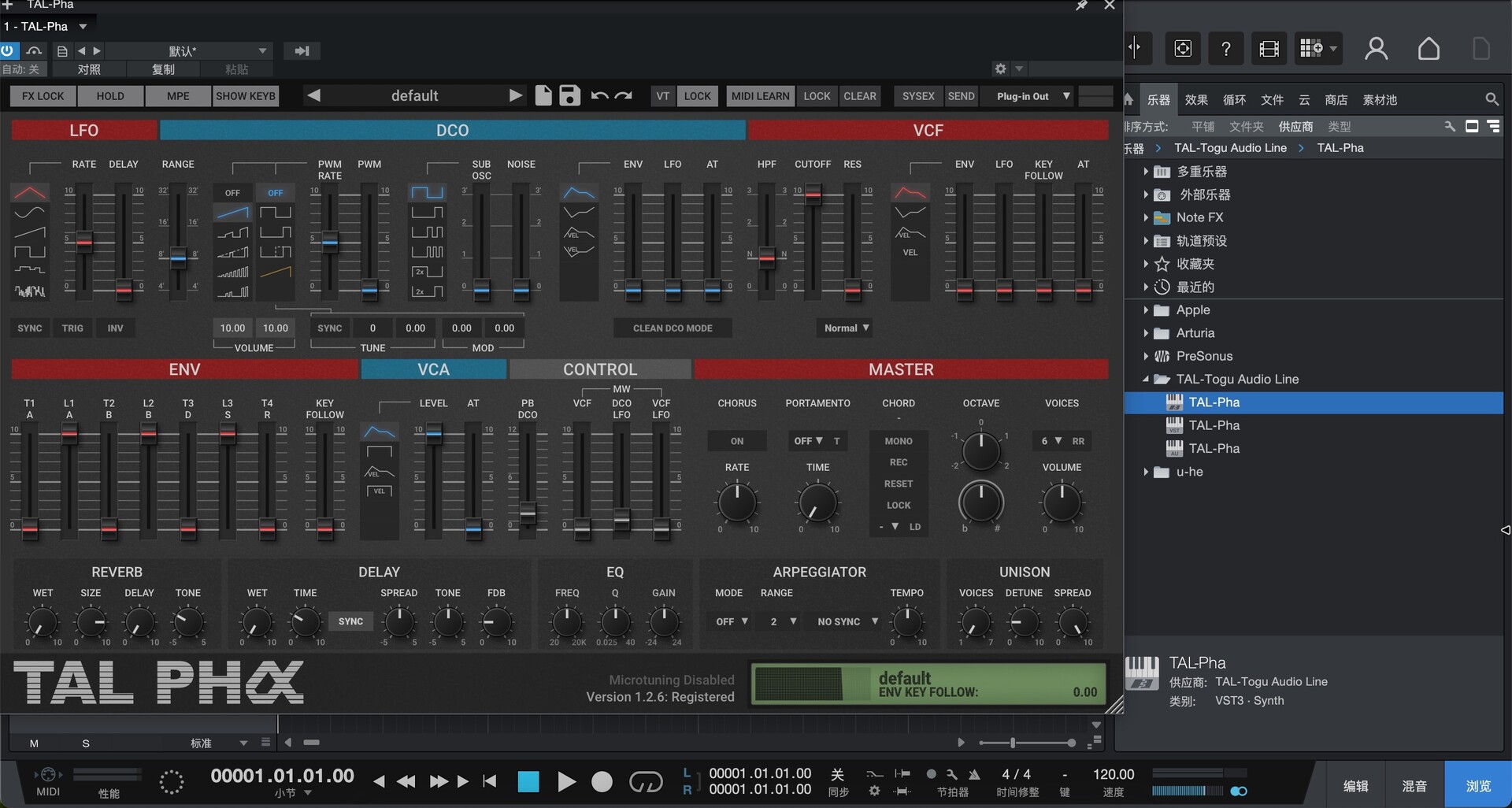
Task: Click return to zero transport icon
Action: click(490, 781)
